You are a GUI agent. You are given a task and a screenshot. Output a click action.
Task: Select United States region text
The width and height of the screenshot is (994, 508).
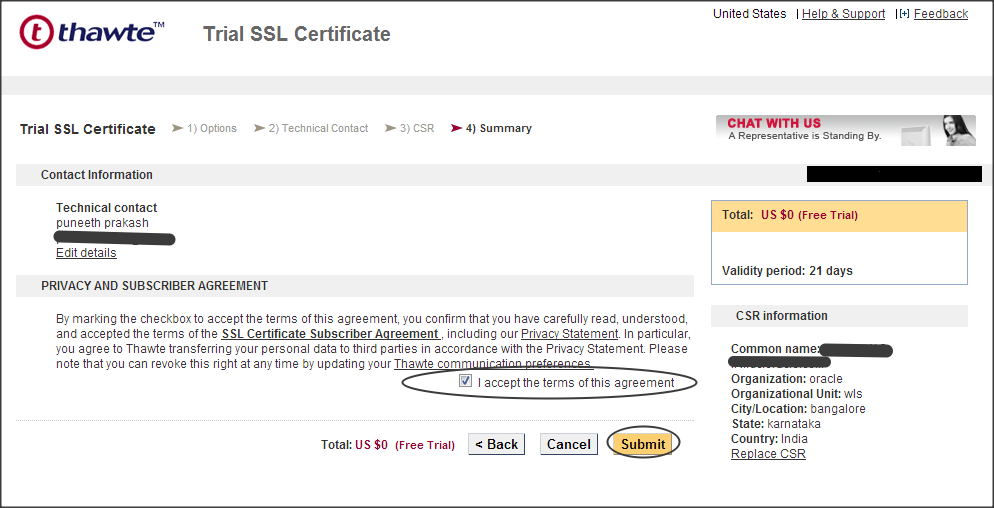749,14
